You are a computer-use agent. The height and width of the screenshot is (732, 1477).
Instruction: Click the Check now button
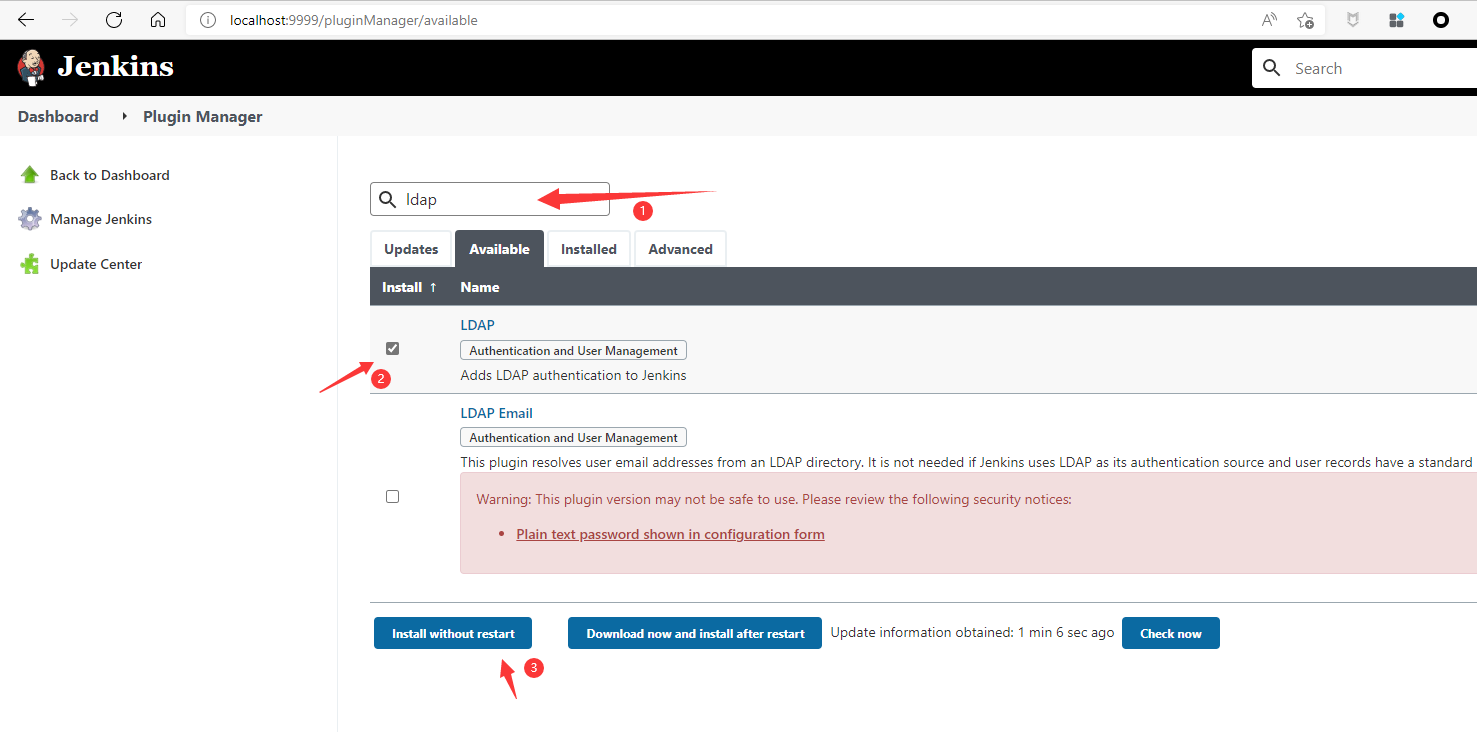1171,633
